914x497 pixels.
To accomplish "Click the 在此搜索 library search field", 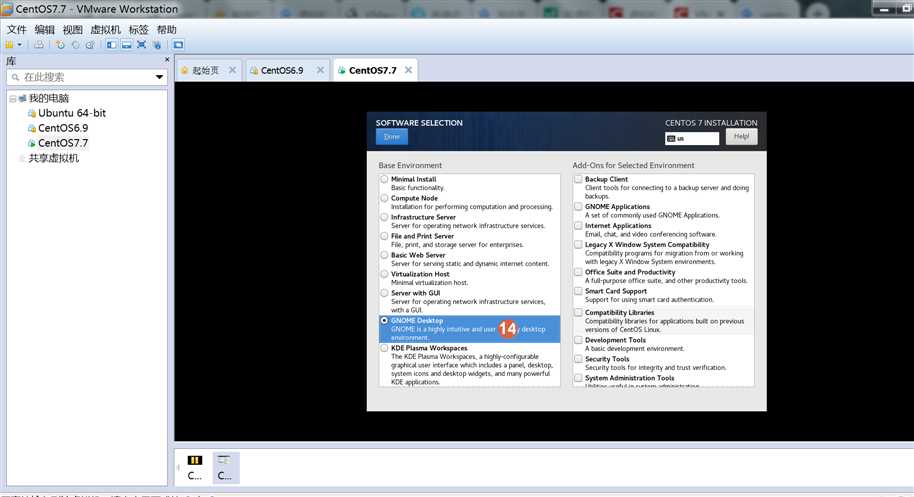I will (x=86, y=77).
